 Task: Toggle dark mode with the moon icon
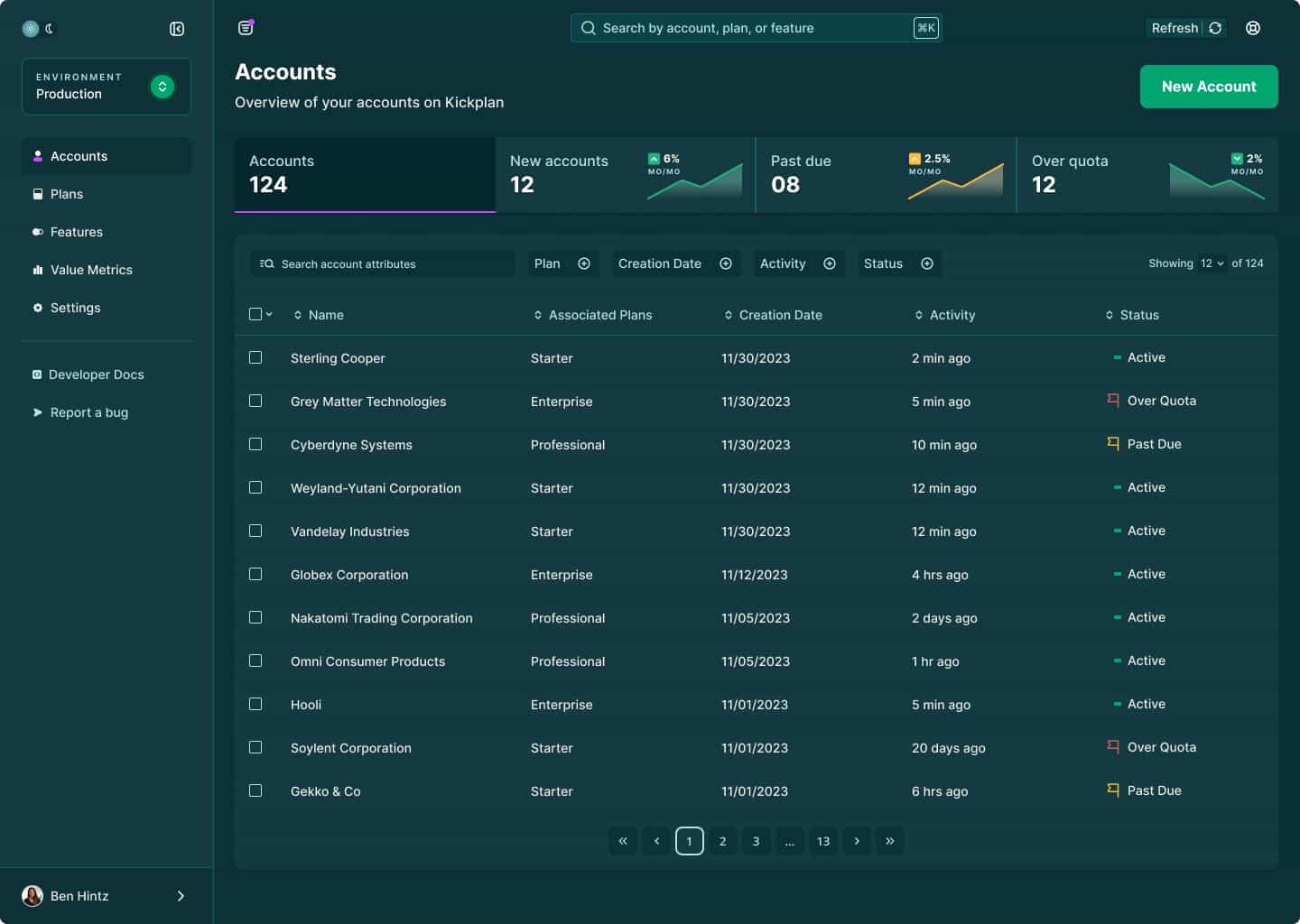(47, 28)
